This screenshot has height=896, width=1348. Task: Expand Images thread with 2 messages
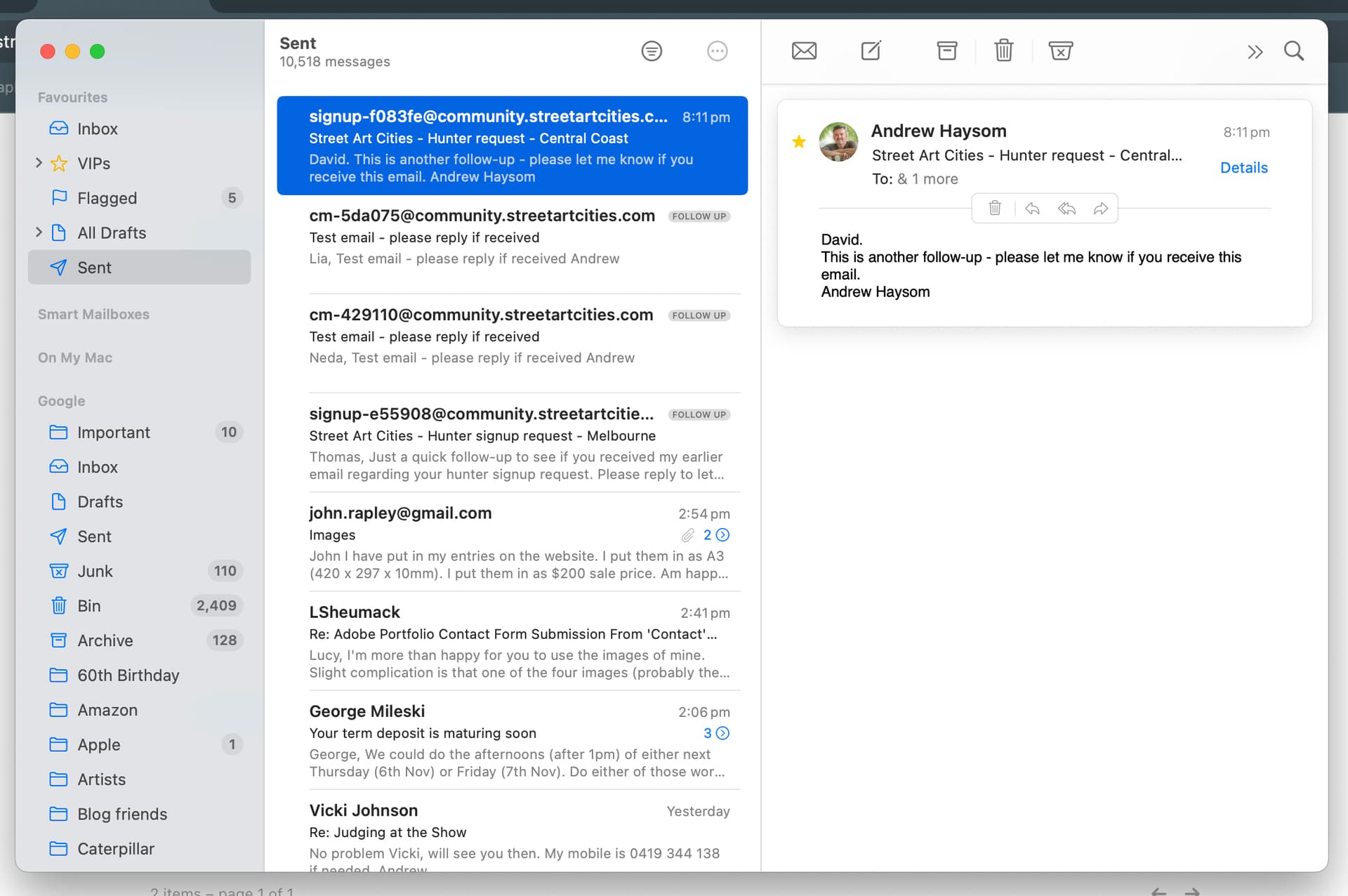tap(722, 535)
